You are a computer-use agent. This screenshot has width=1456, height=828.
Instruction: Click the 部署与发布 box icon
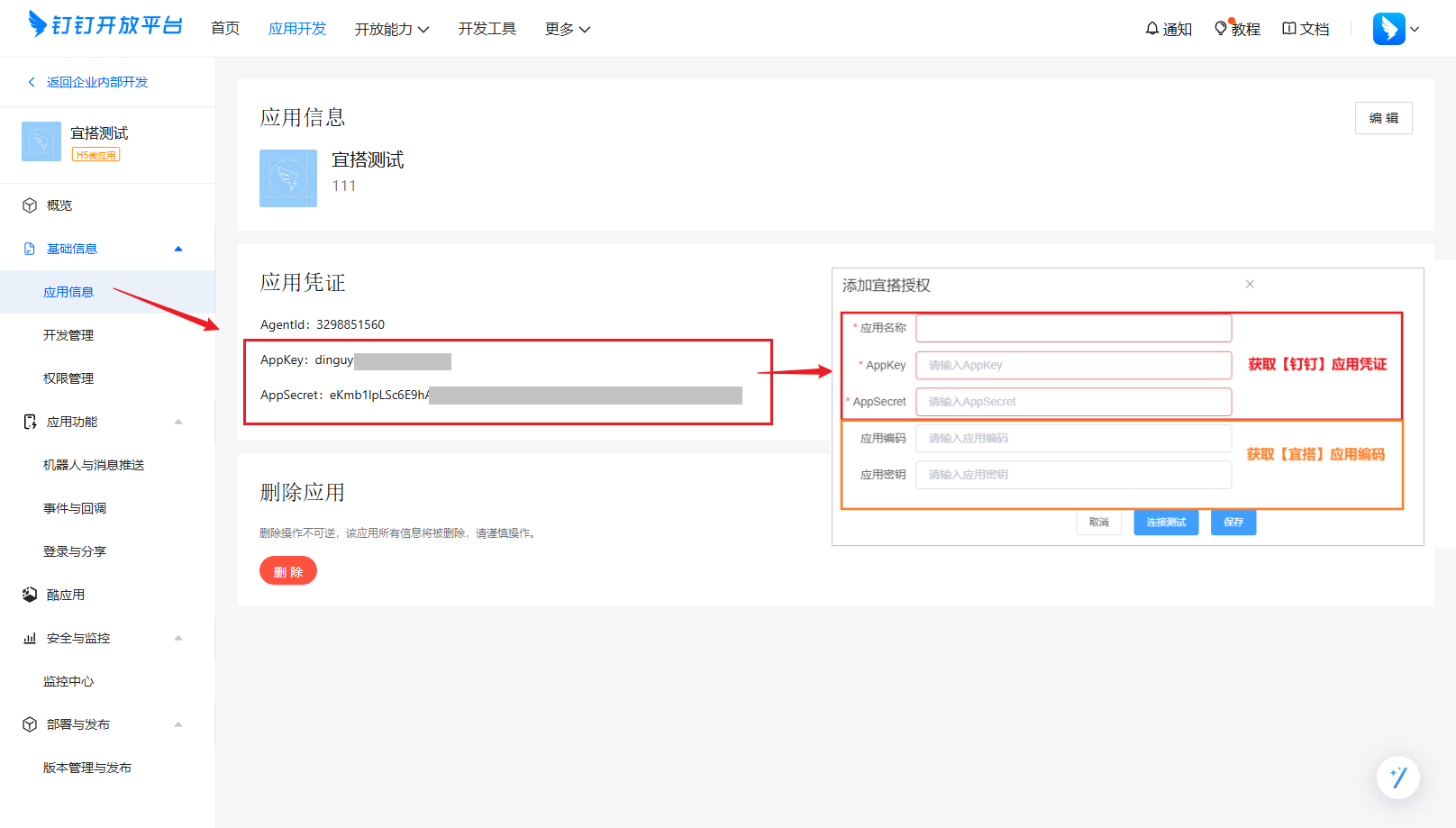click(x=30, y=724)
